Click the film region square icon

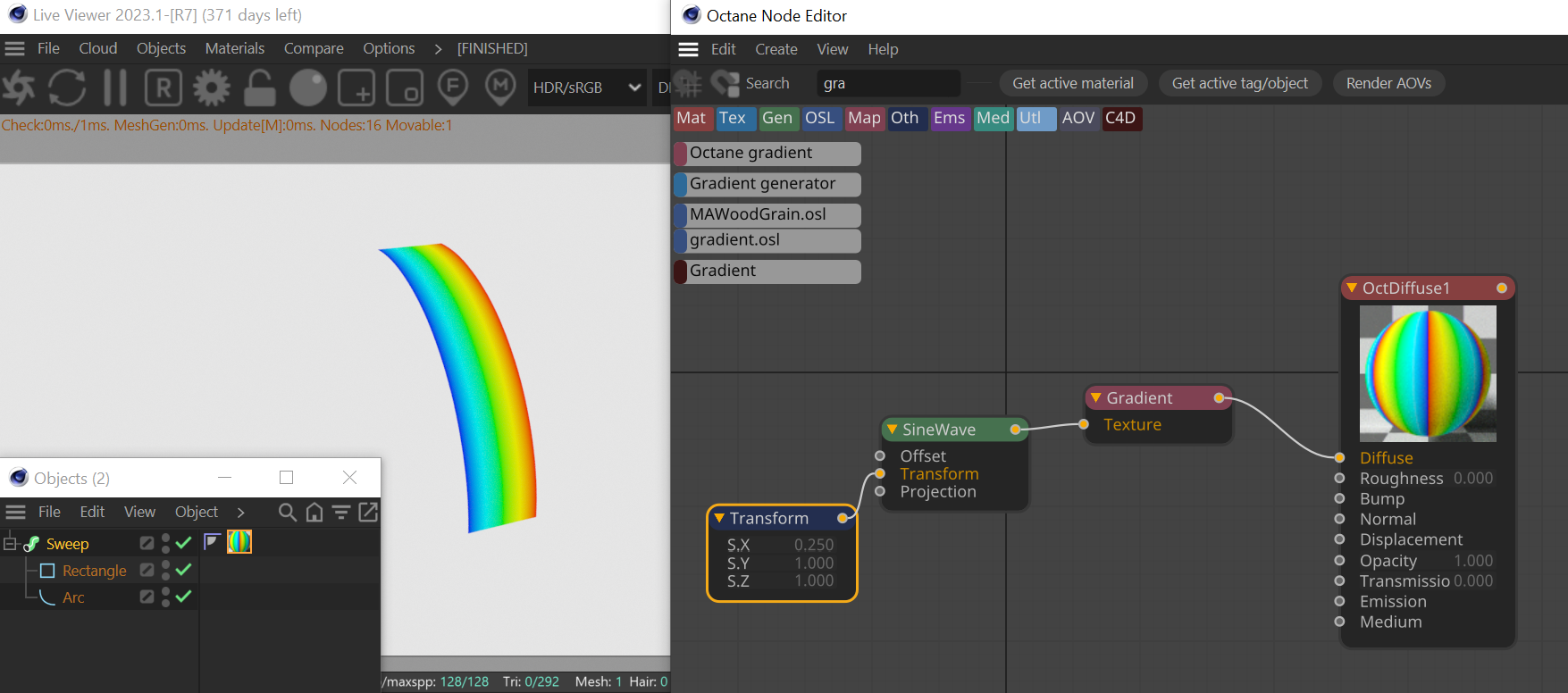tap(405, 88)
